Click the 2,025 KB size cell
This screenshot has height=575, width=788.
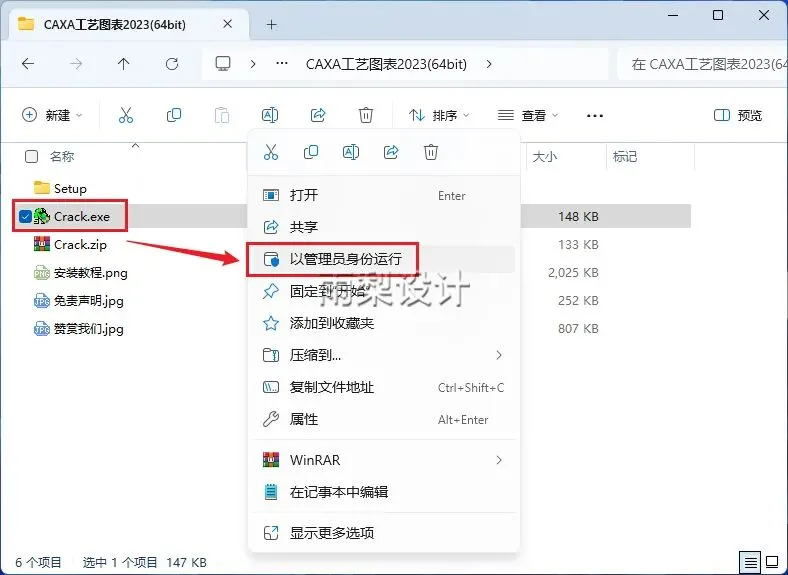tap(573, 273)
